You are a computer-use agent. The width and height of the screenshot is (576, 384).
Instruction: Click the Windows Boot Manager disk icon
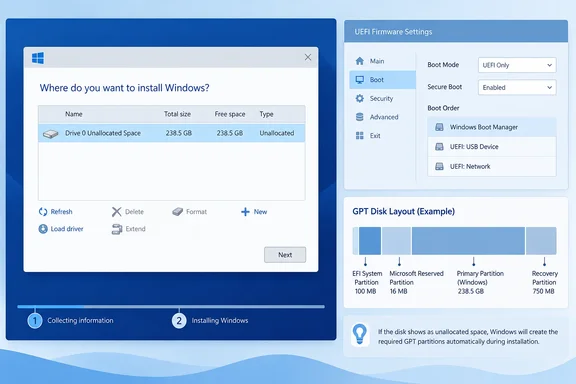[x=439, y=127]
